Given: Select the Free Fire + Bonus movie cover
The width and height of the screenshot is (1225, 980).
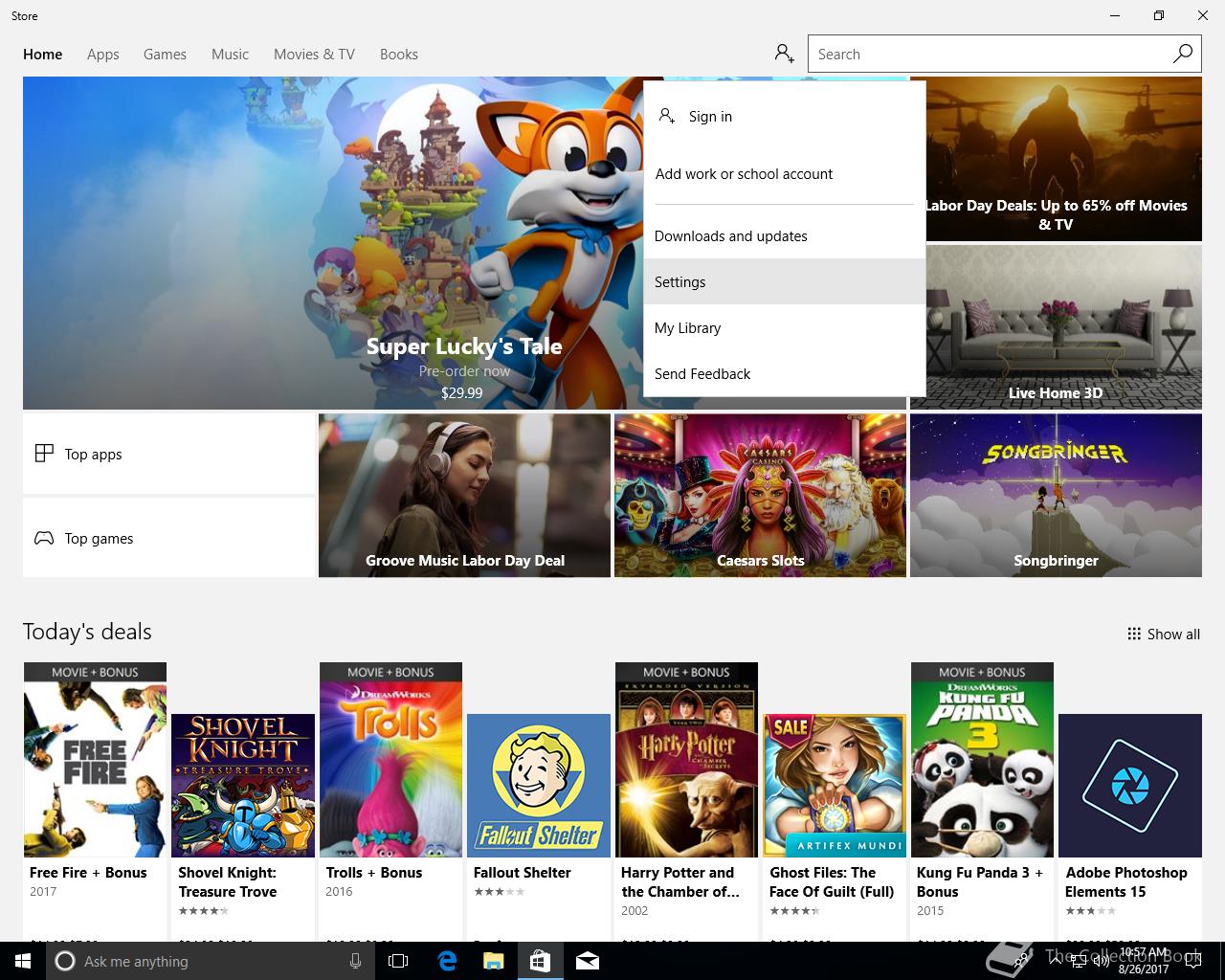Looking at the screenshot, I should point(95,760).
